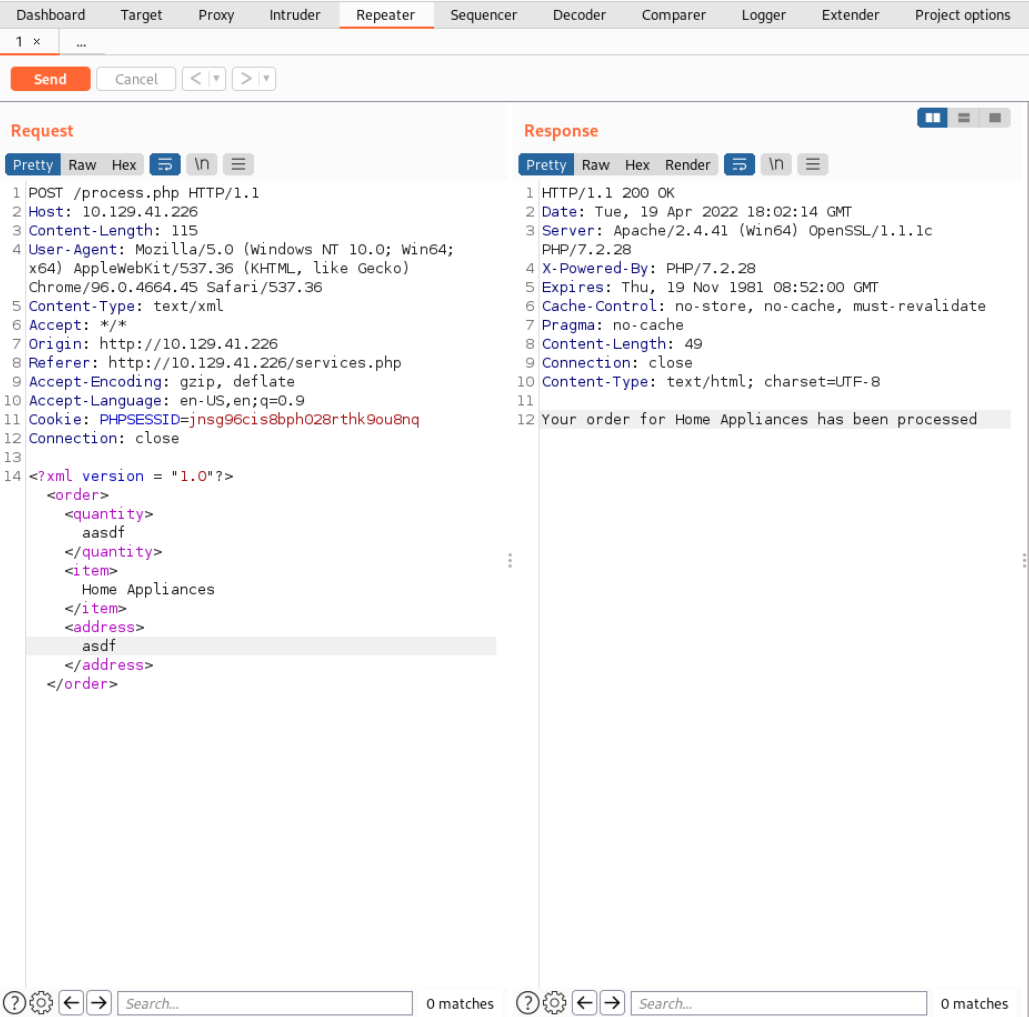The image size is (1029, 1017).
Task: Click the Server header in response
Action: coord(737,239)
